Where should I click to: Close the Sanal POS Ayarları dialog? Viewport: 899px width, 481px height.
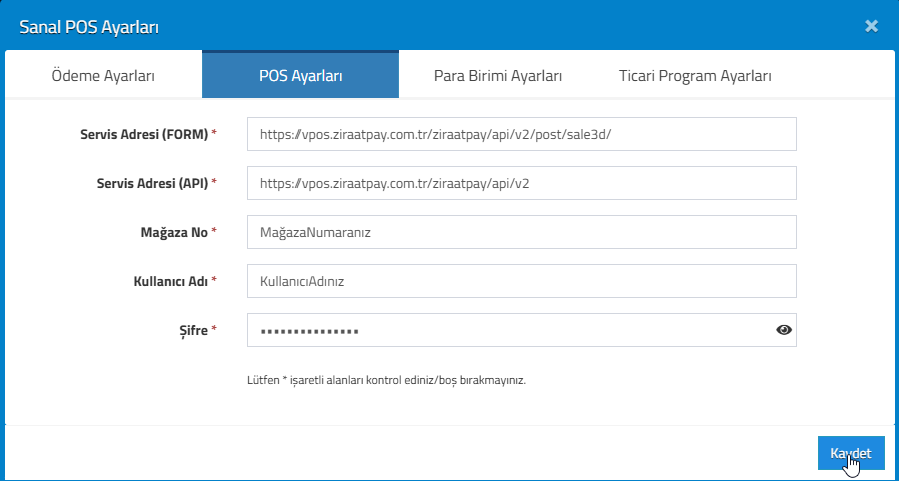click(871, 26)
